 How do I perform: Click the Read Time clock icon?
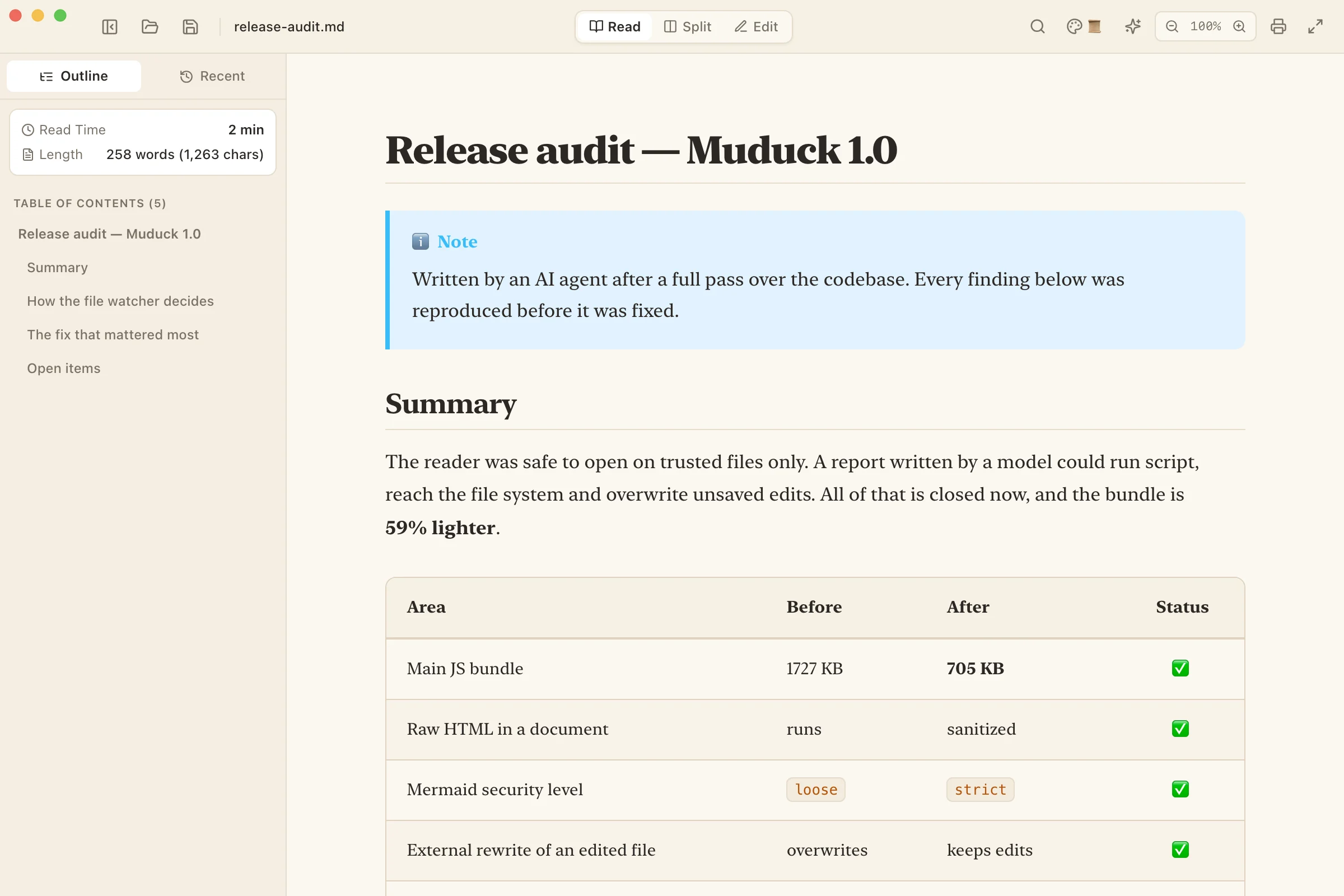(27, 130)
